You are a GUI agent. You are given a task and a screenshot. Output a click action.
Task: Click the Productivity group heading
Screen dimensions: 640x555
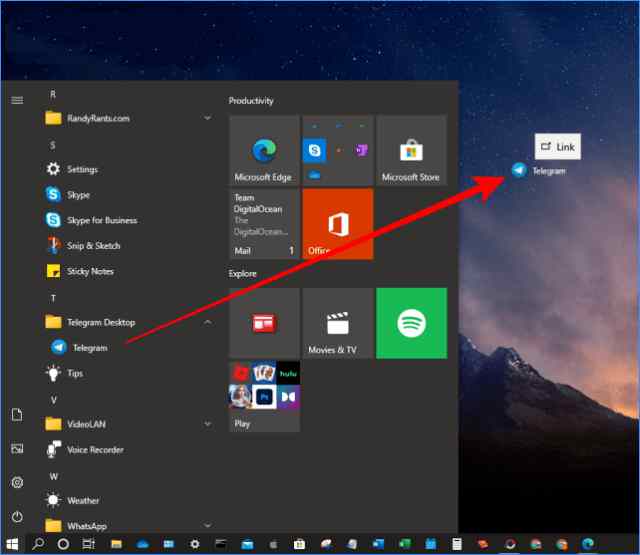click(251, 100)
